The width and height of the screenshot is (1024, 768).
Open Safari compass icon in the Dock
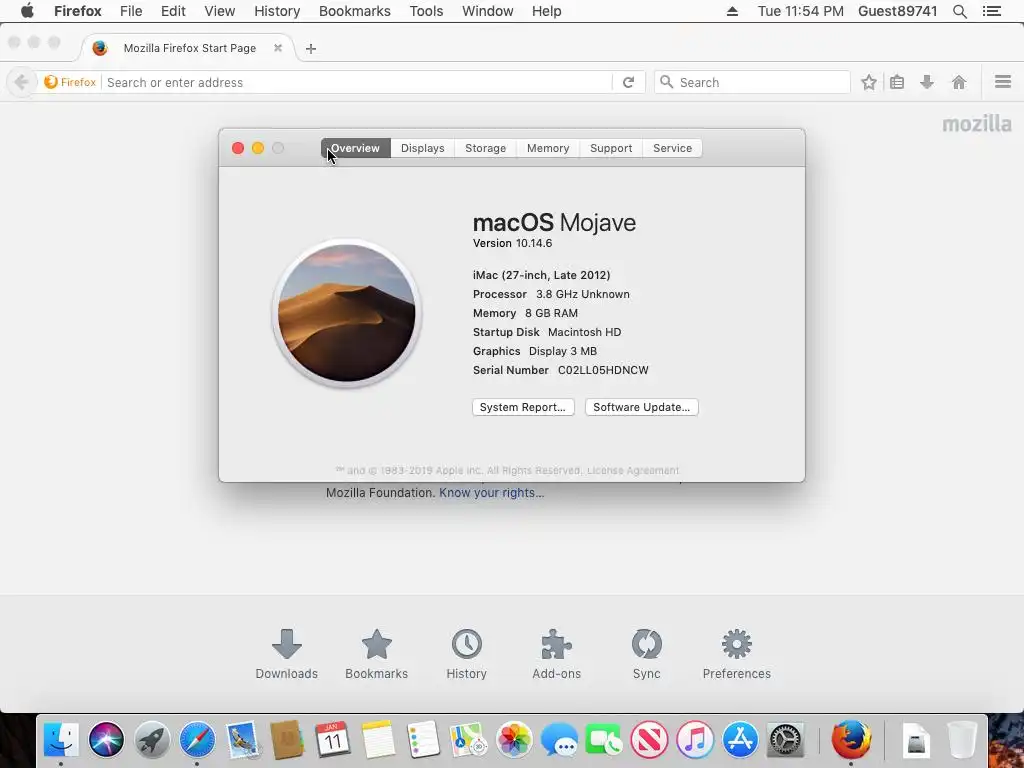pos(197,740)
